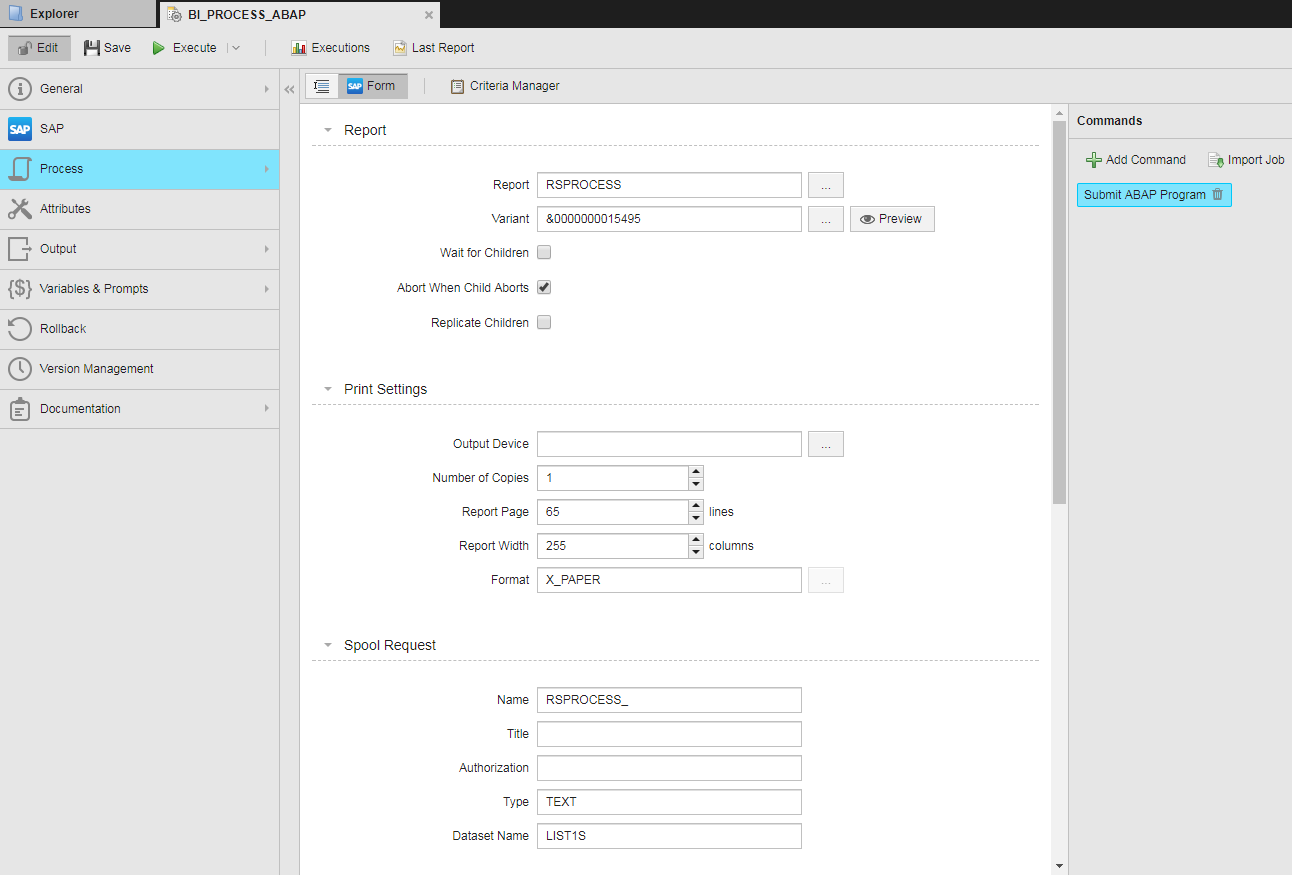Click the Dataset Name input field

click(669, 836)
